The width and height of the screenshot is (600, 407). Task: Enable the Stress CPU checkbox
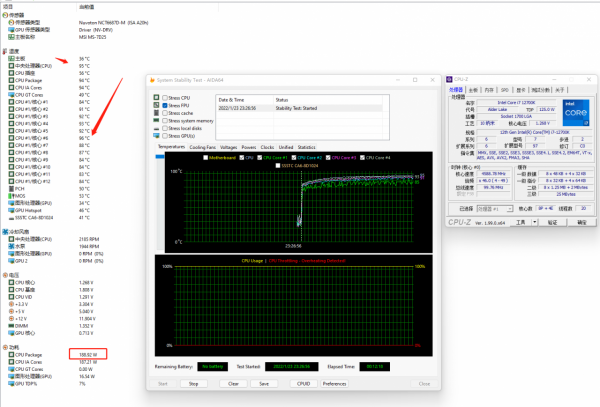pyautogui.click(x=164, y=98)
